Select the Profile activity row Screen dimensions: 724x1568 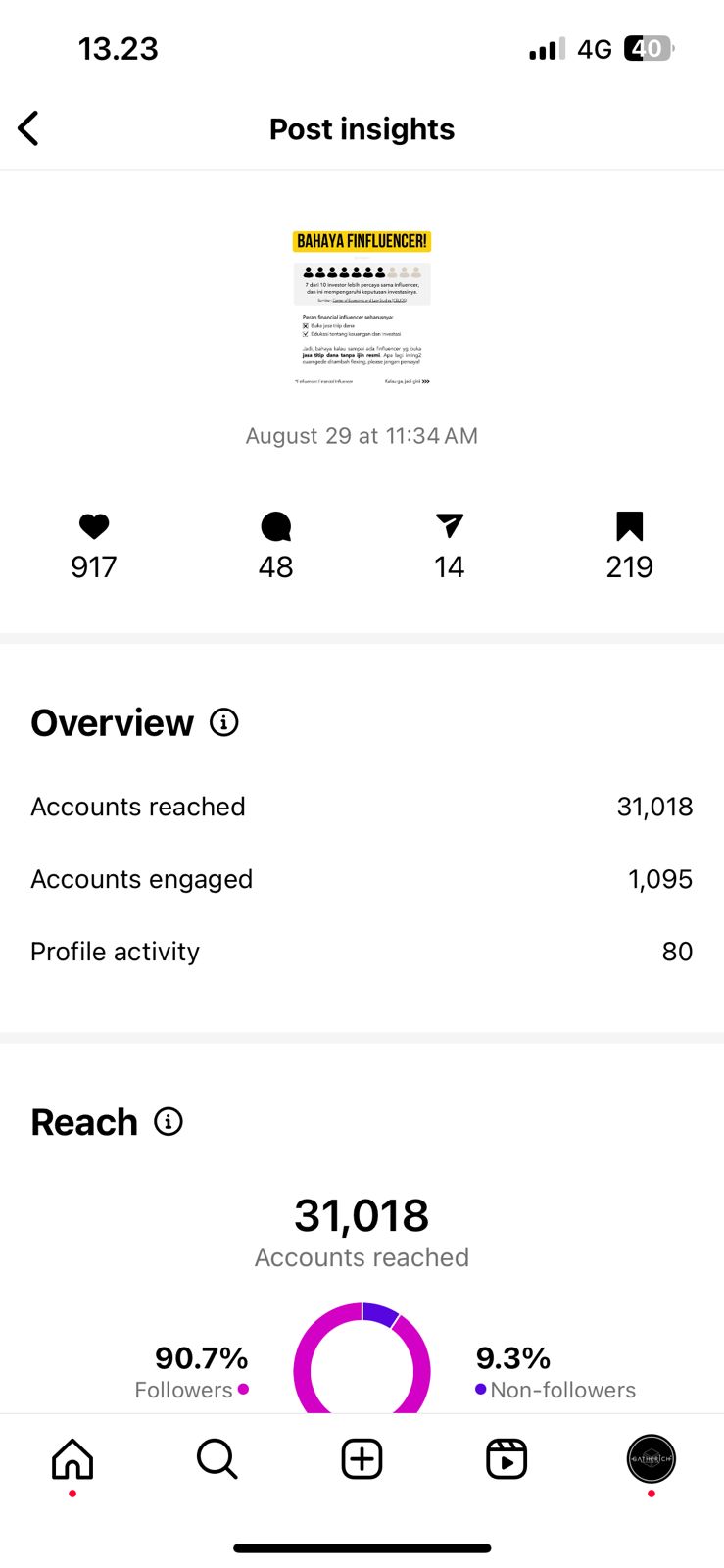pyautogui.click(x=362, y=952)
